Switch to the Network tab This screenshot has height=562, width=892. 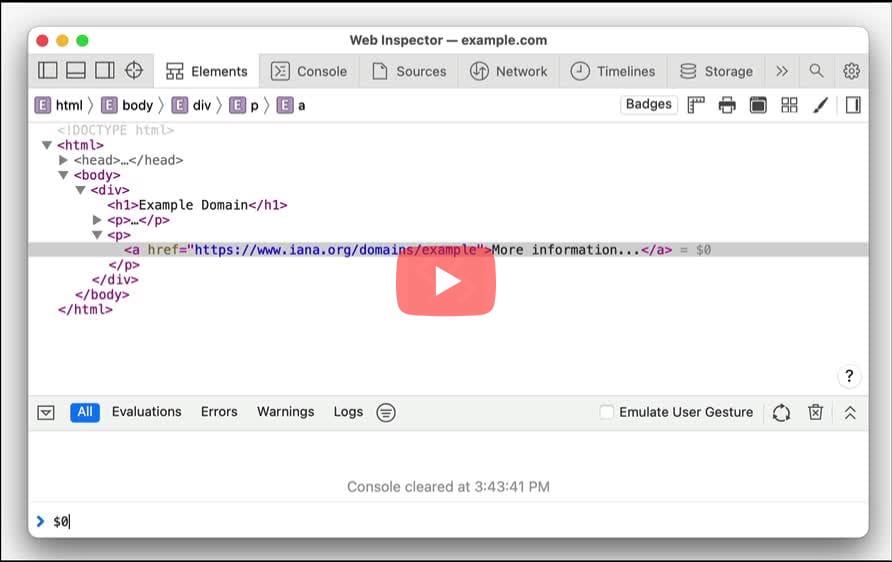[509, 71]
